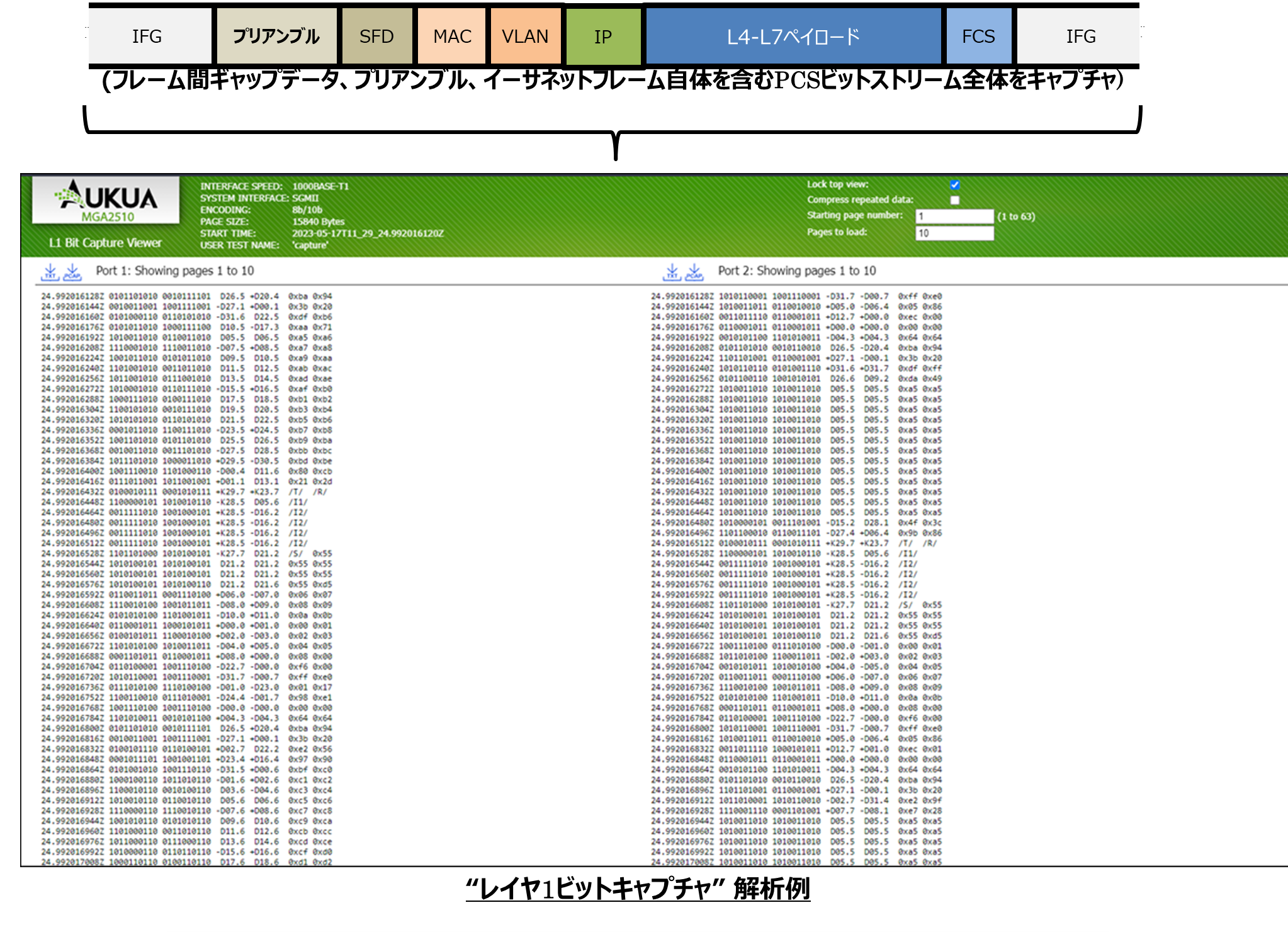Viewport: 1288px width, 932px height.
Task: Download Port 2 capture as TXT
Action: 672,272
